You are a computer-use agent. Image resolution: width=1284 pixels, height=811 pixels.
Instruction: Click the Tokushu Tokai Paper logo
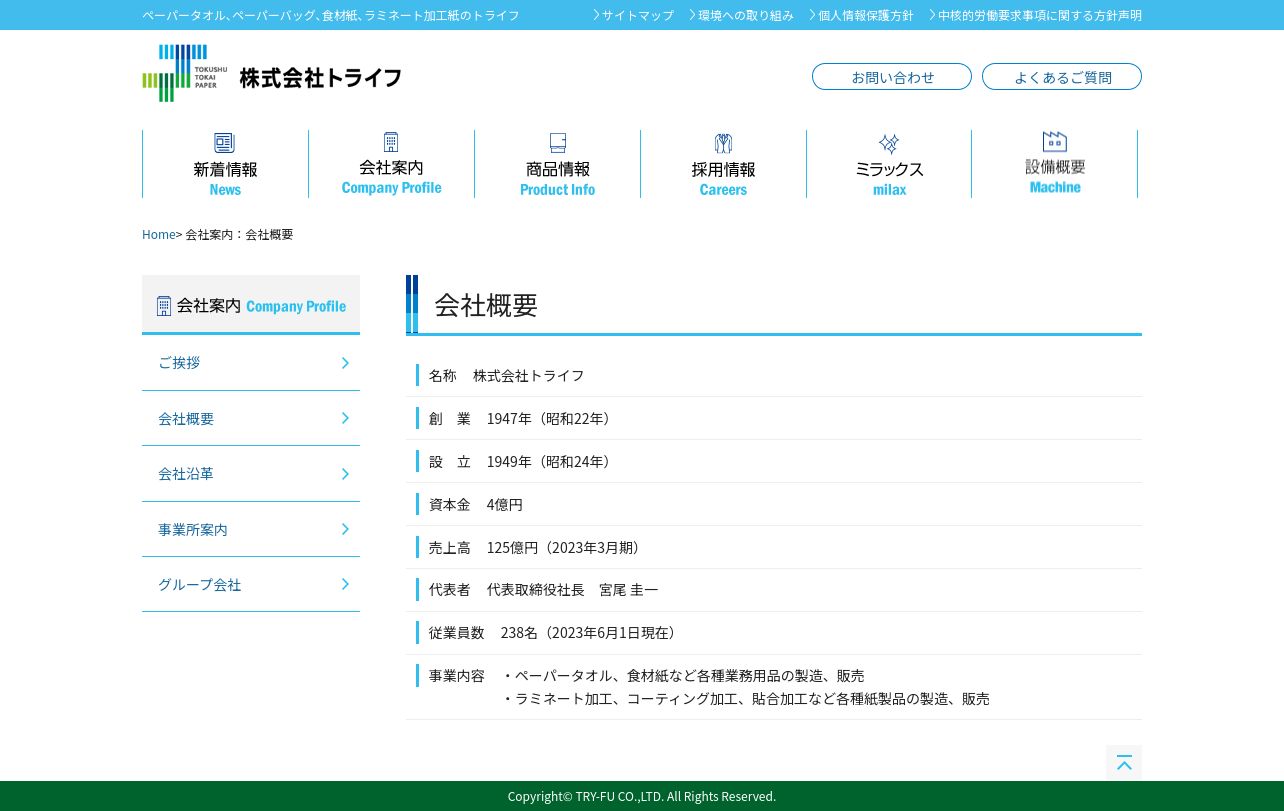[x=184, y=73]
